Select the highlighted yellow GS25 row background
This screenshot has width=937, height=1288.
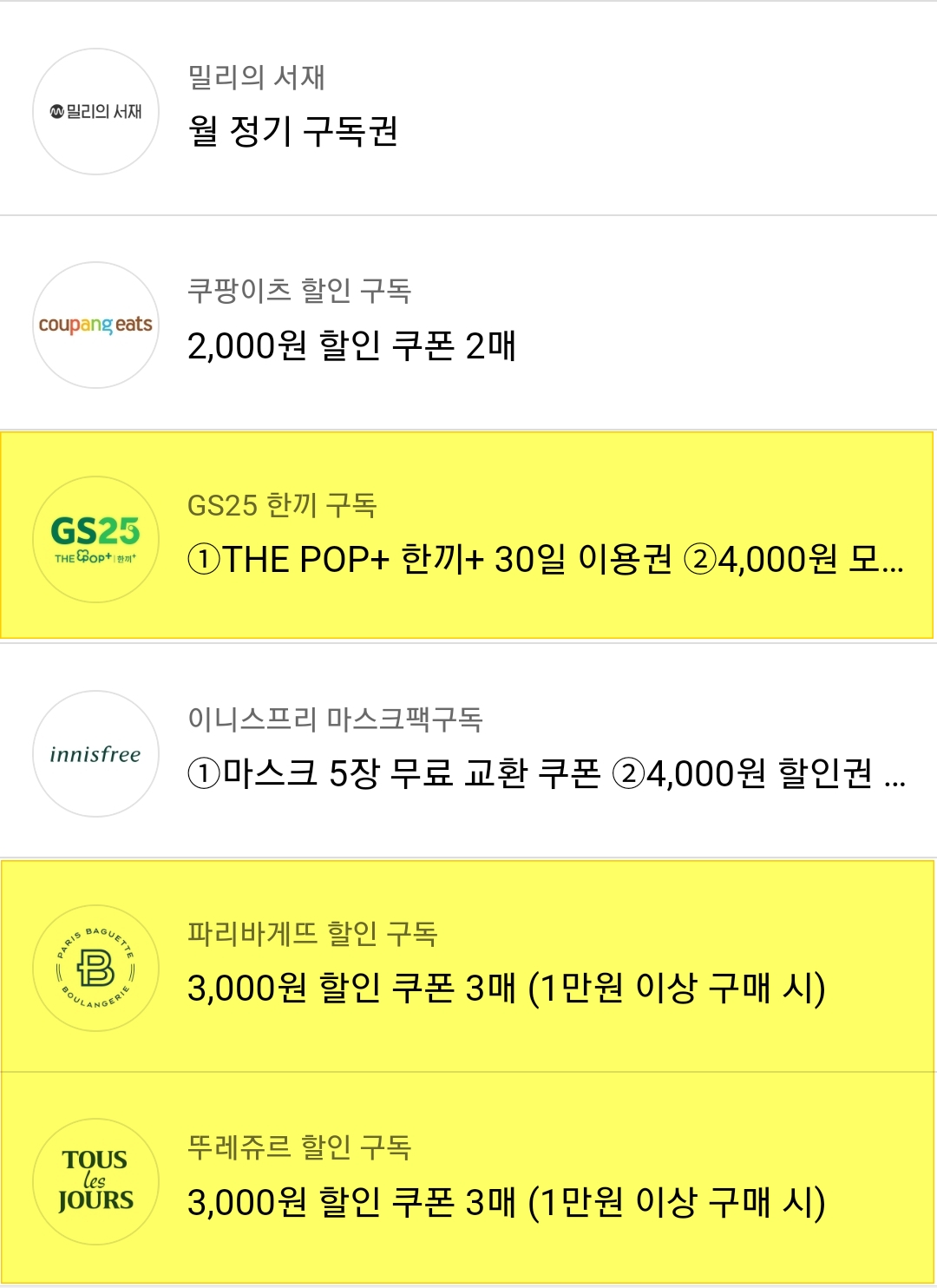pos(467,535)
